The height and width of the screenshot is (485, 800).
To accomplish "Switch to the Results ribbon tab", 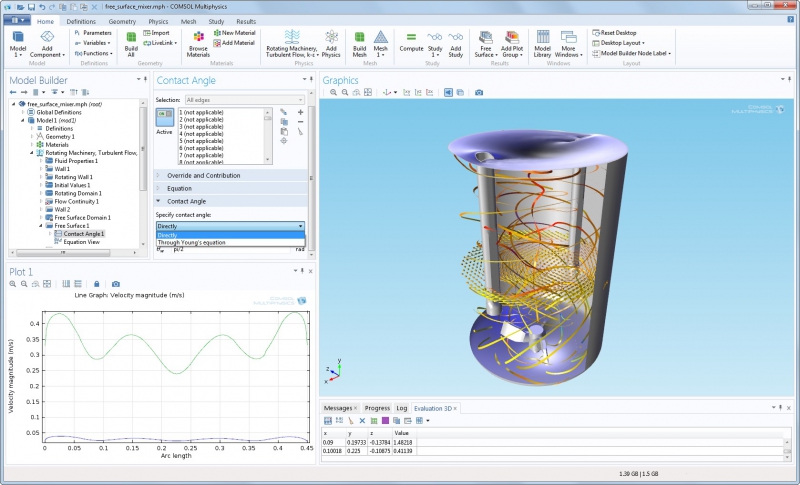I will pos(246,21).
